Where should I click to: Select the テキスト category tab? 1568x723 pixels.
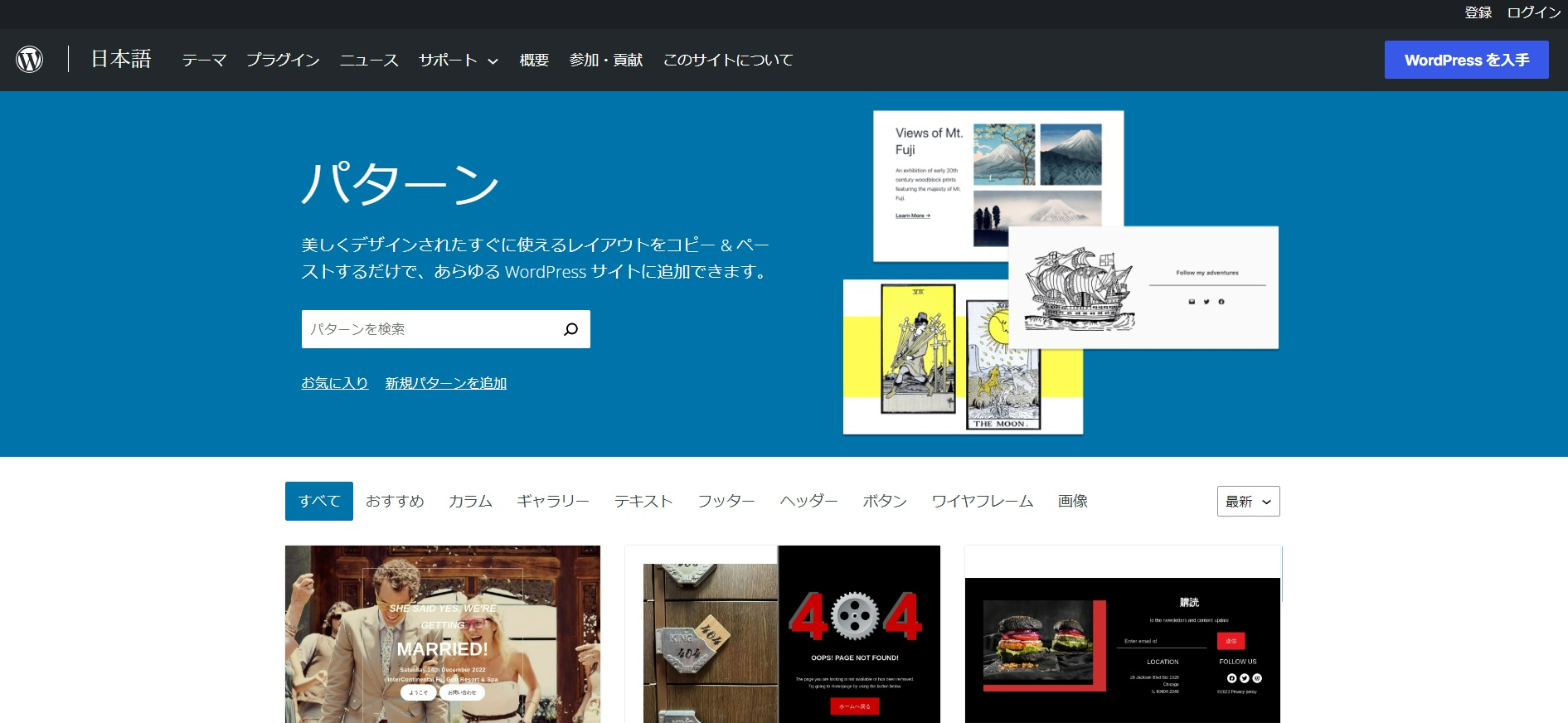tap(643, 501)
